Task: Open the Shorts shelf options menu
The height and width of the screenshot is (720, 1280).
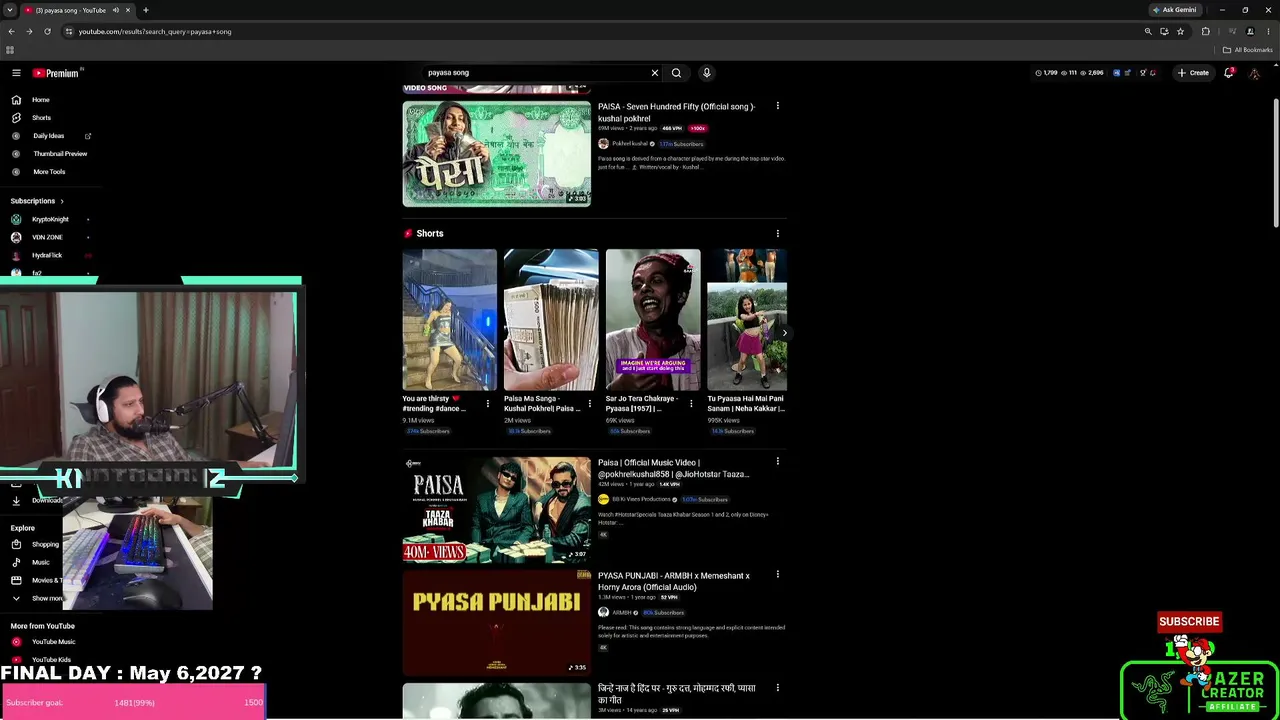Action: [x=778, y=234]
